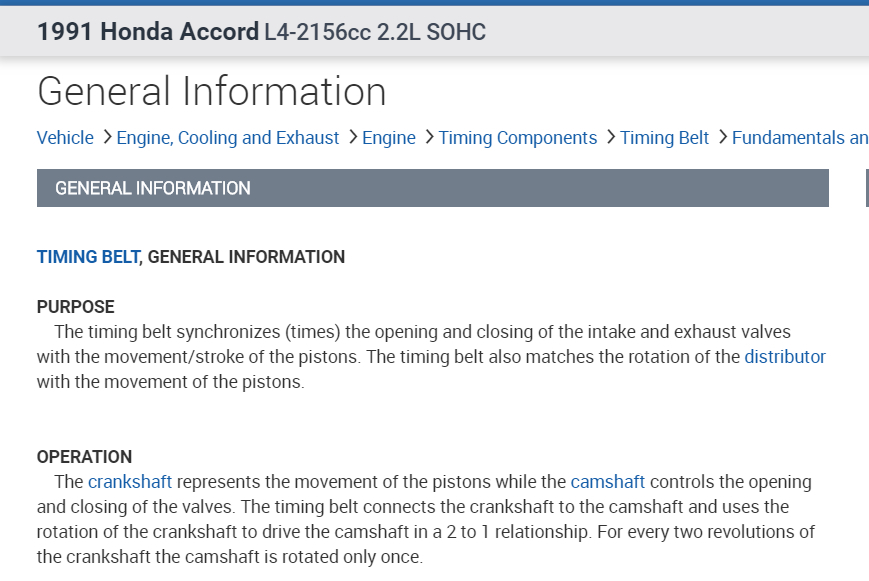This screenshot has height=581, width=869.
Task: Click the L4-2156cc 2.2L SOHC engine label
Action: [375, 32]
